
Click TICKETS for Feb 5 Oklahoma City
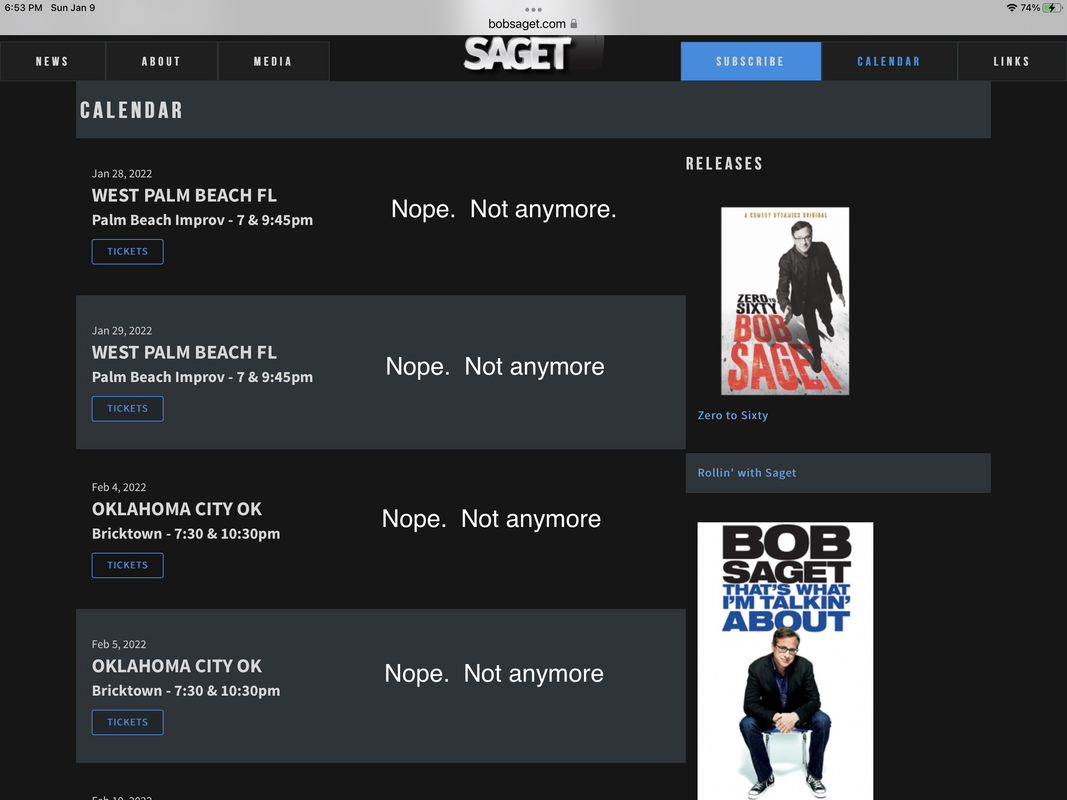pos(127,722)
